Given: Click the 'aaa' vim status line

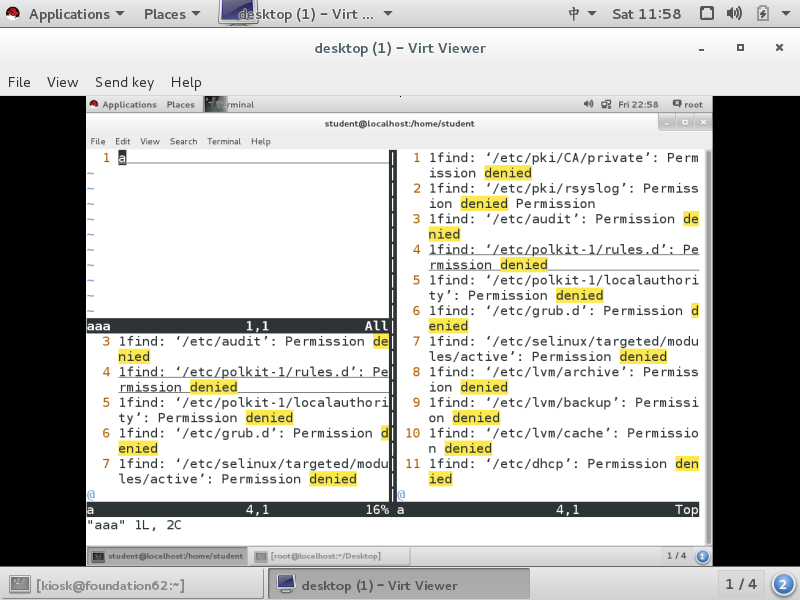Looking at the screenshot, I should click(238, 326).
